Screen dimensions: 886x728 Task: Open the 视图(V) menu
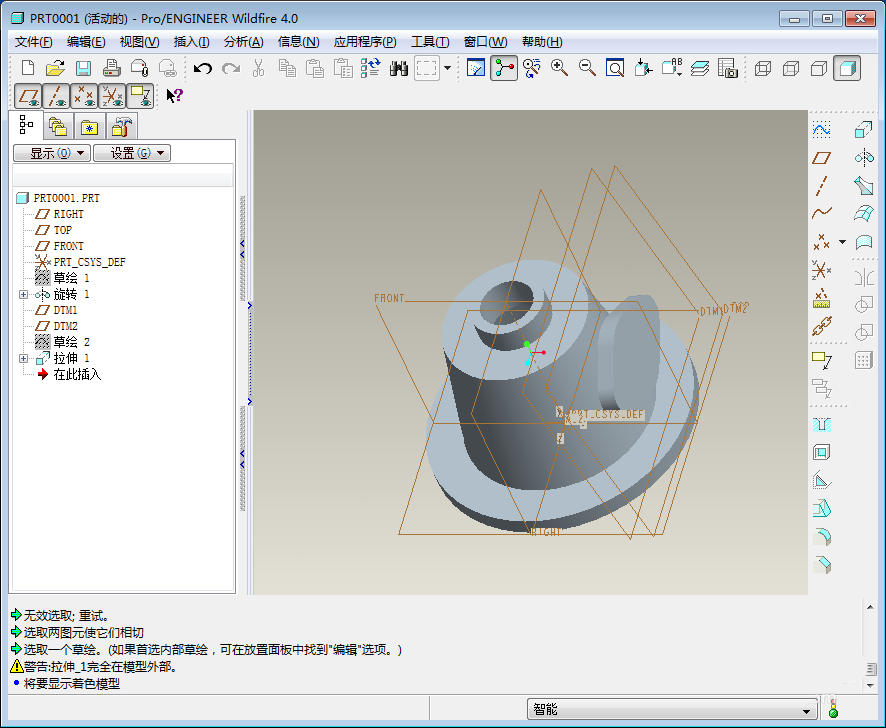tap(140, 42)
